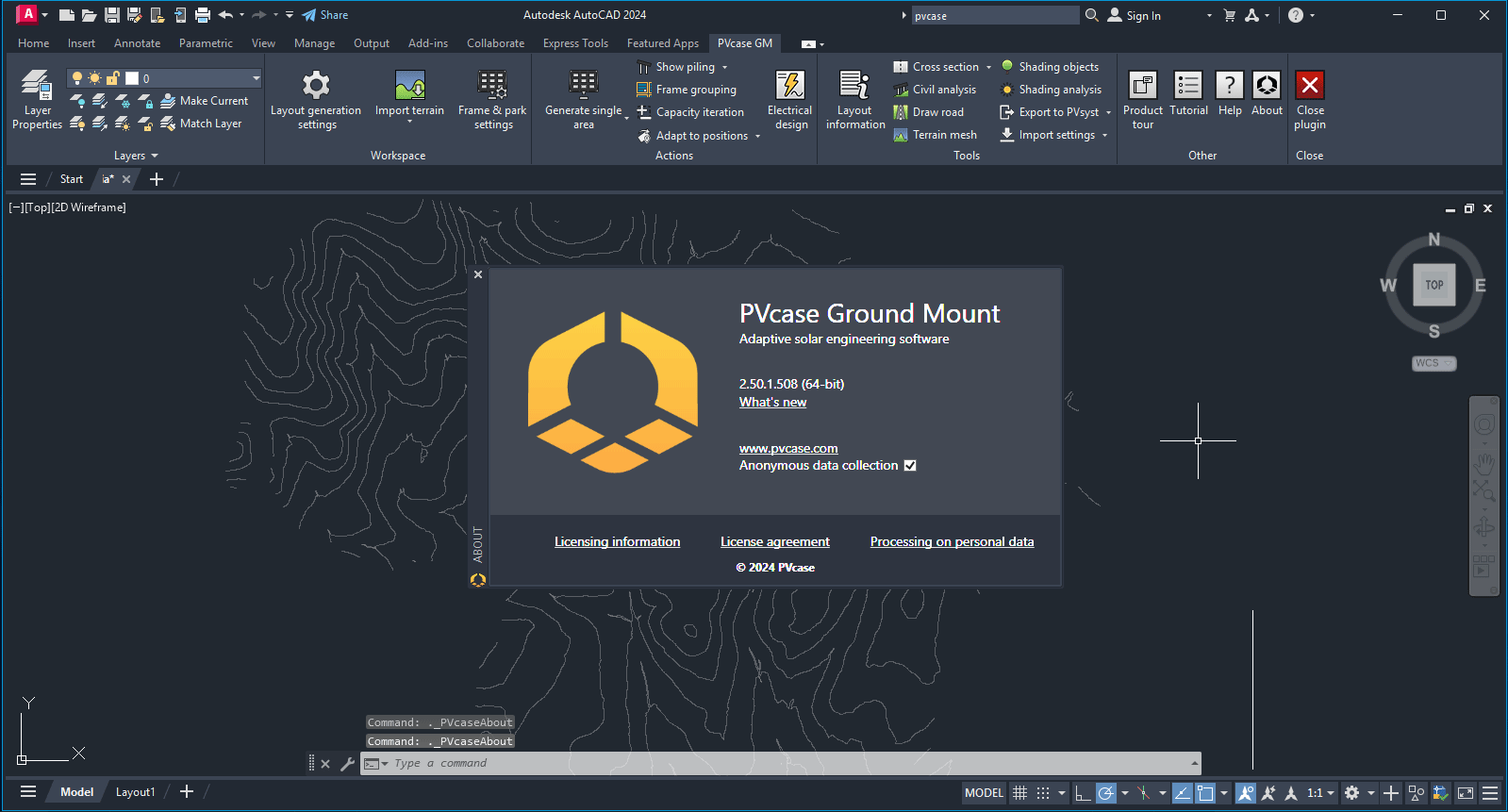Screen dimensions: 1508x812
Task: Close the About palette with X
Action: click(x=478, y=274)
